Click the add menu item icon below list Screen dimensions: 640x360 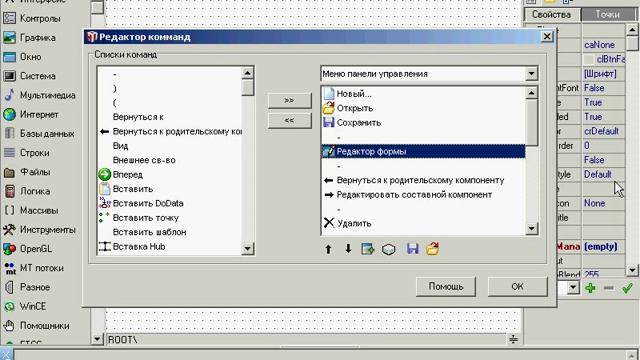pyautogui.click(x=368, y=249)
